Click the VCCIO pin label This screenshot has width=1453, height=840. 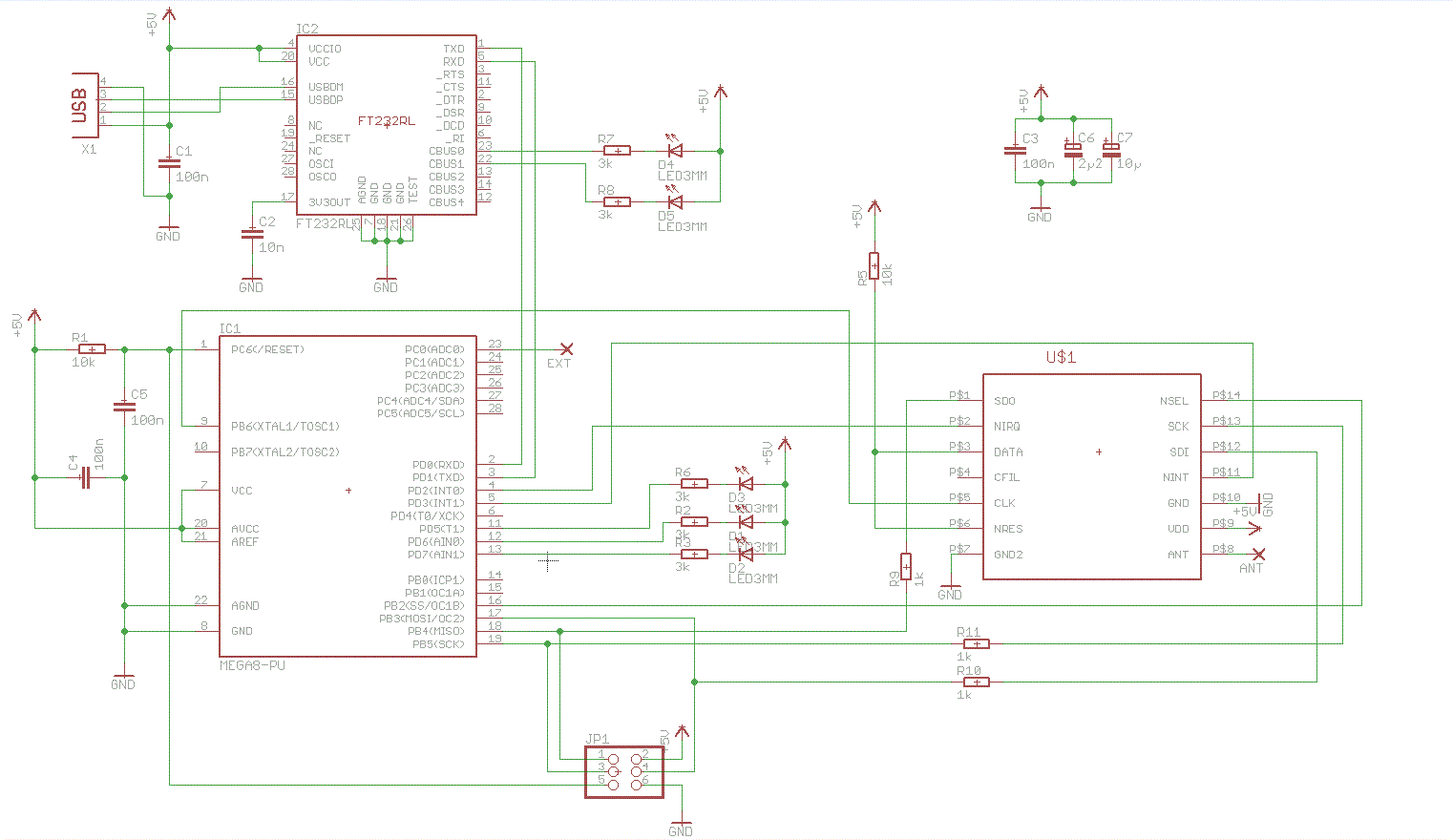click(x=325, y=49)
